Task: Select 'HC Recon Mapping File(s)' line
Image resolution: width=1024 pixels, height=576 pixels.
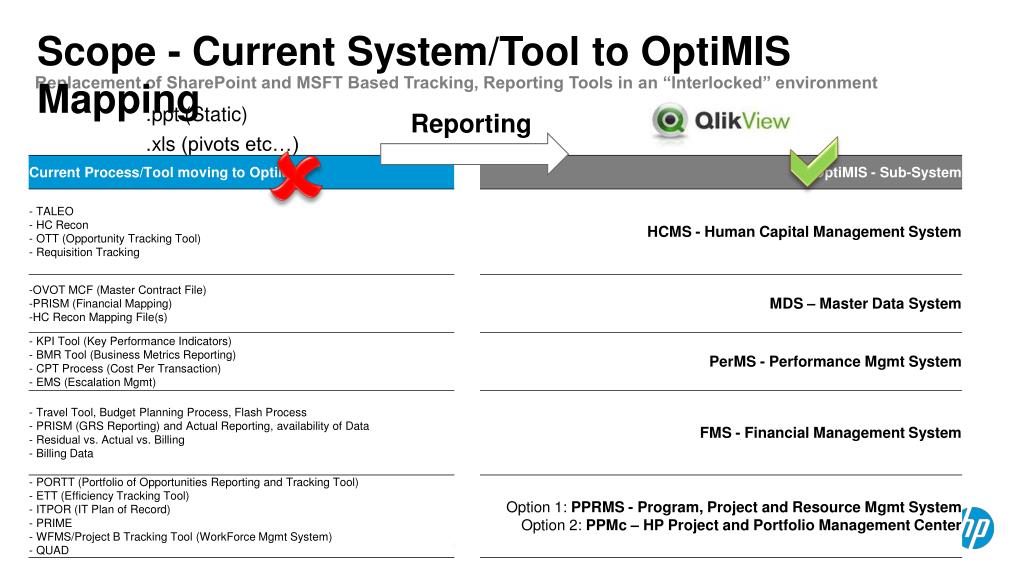Action: pos(98,317)
